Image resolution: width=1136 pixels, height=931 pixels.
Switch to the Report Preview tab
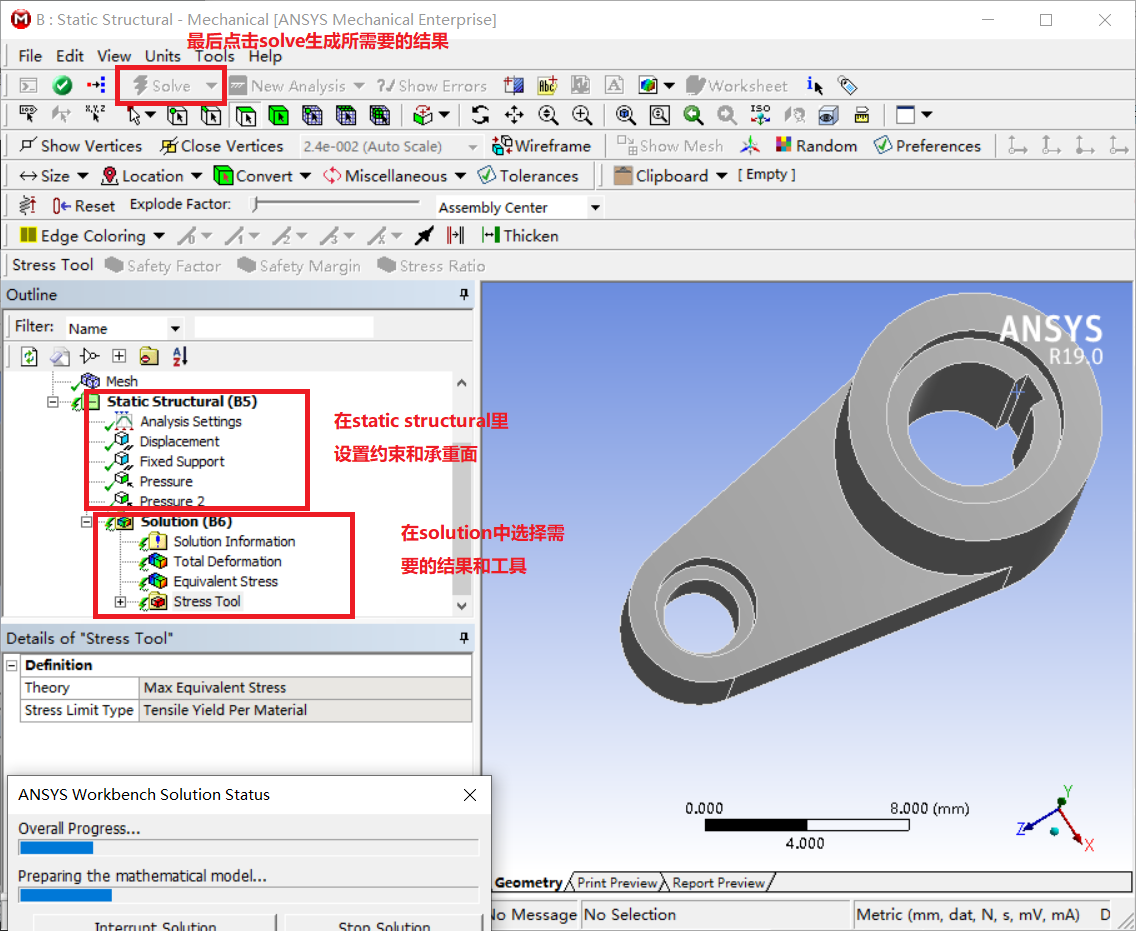click(718, 882)
